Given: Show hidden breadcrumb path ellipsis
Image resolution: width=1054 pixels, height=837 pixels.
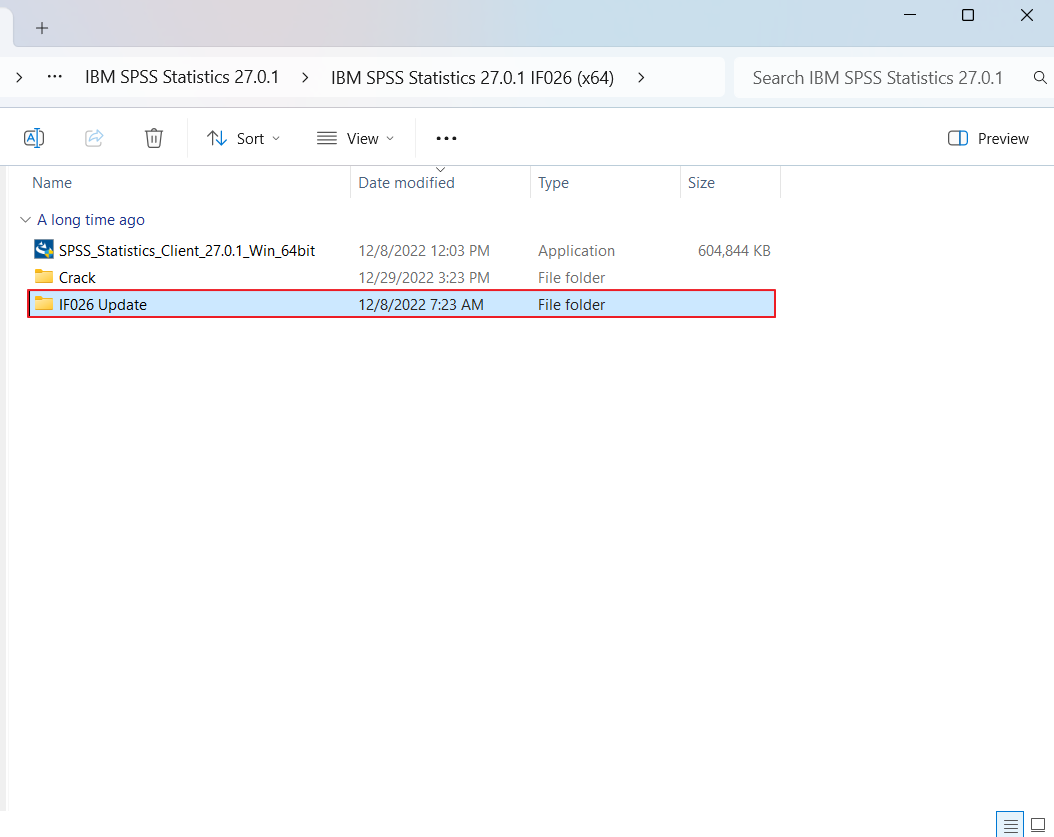Looking at the screenshot, I should 56,78.
